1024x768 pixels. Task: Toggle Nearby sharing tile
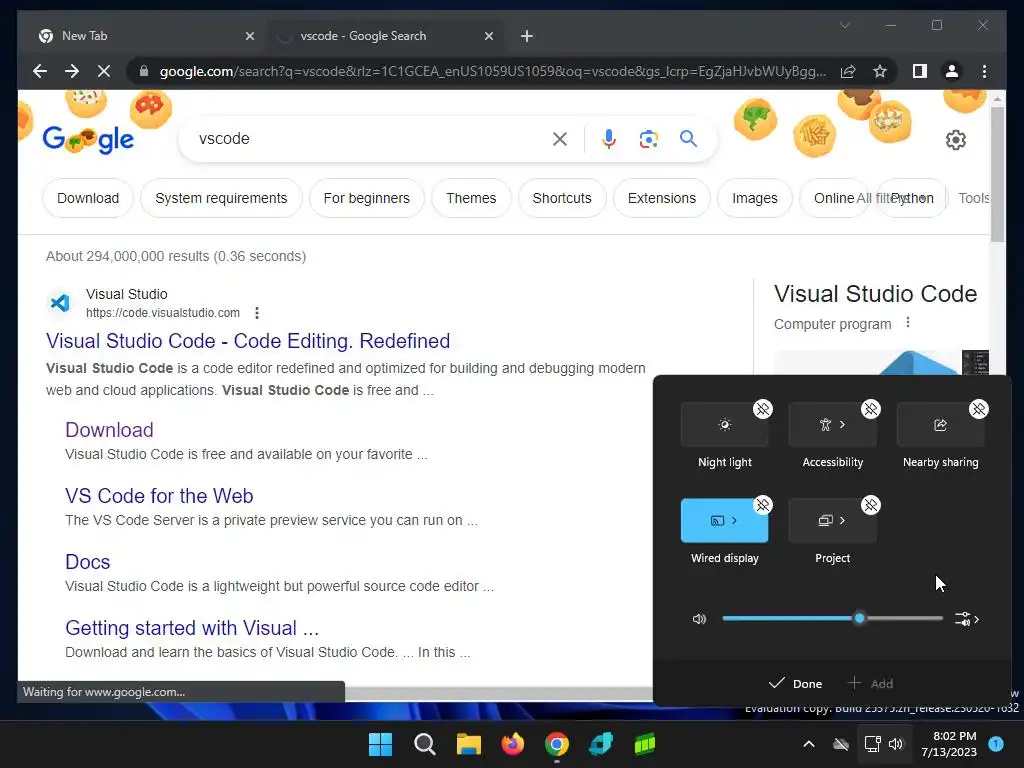(940, 425)
